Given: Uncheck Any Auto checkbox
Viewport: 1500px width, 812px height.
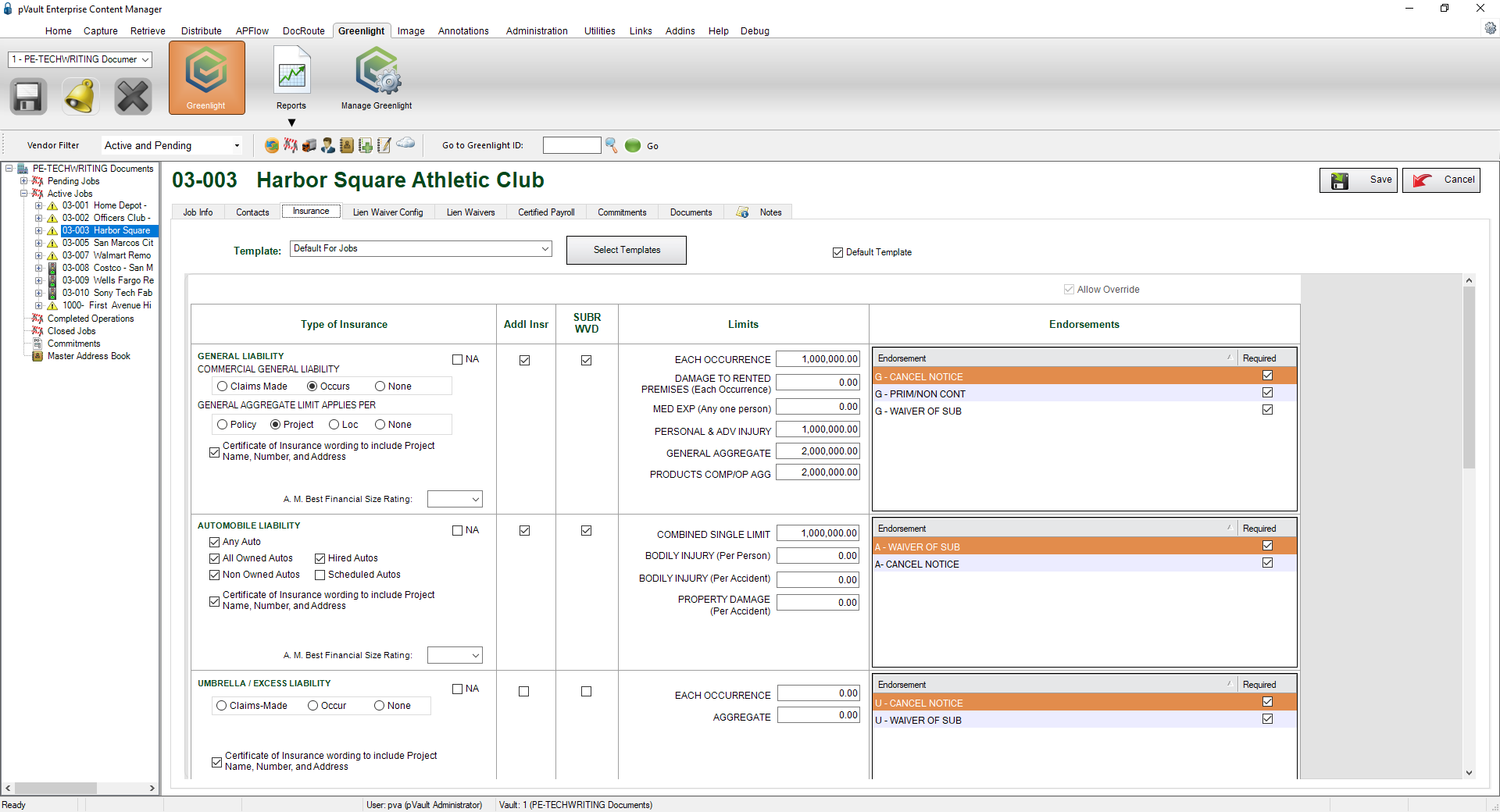Looking at the screenshot, I should click(x=214, y=542).
